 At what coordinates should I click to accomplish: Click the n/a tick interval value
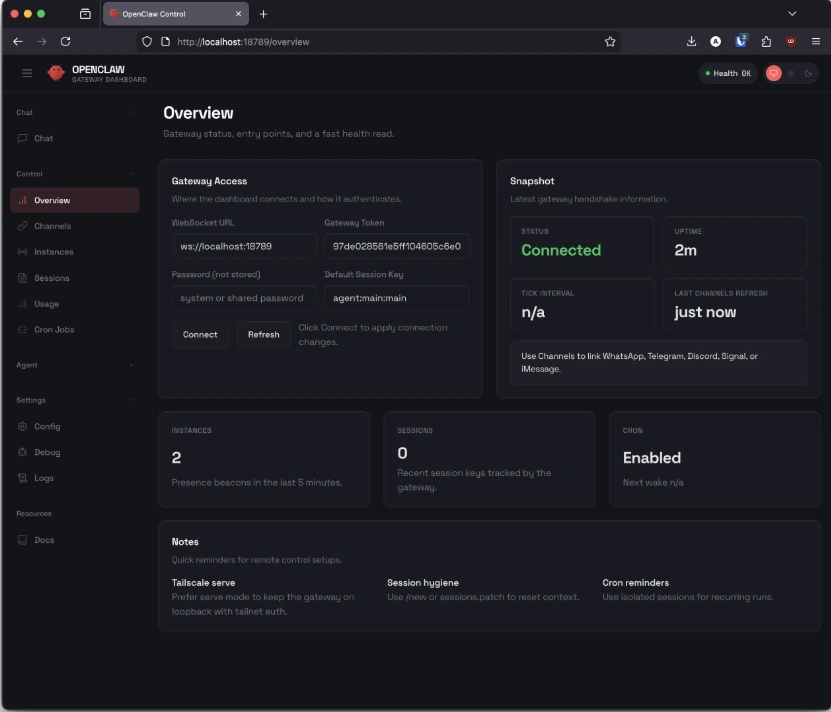(x=533, y=312)
